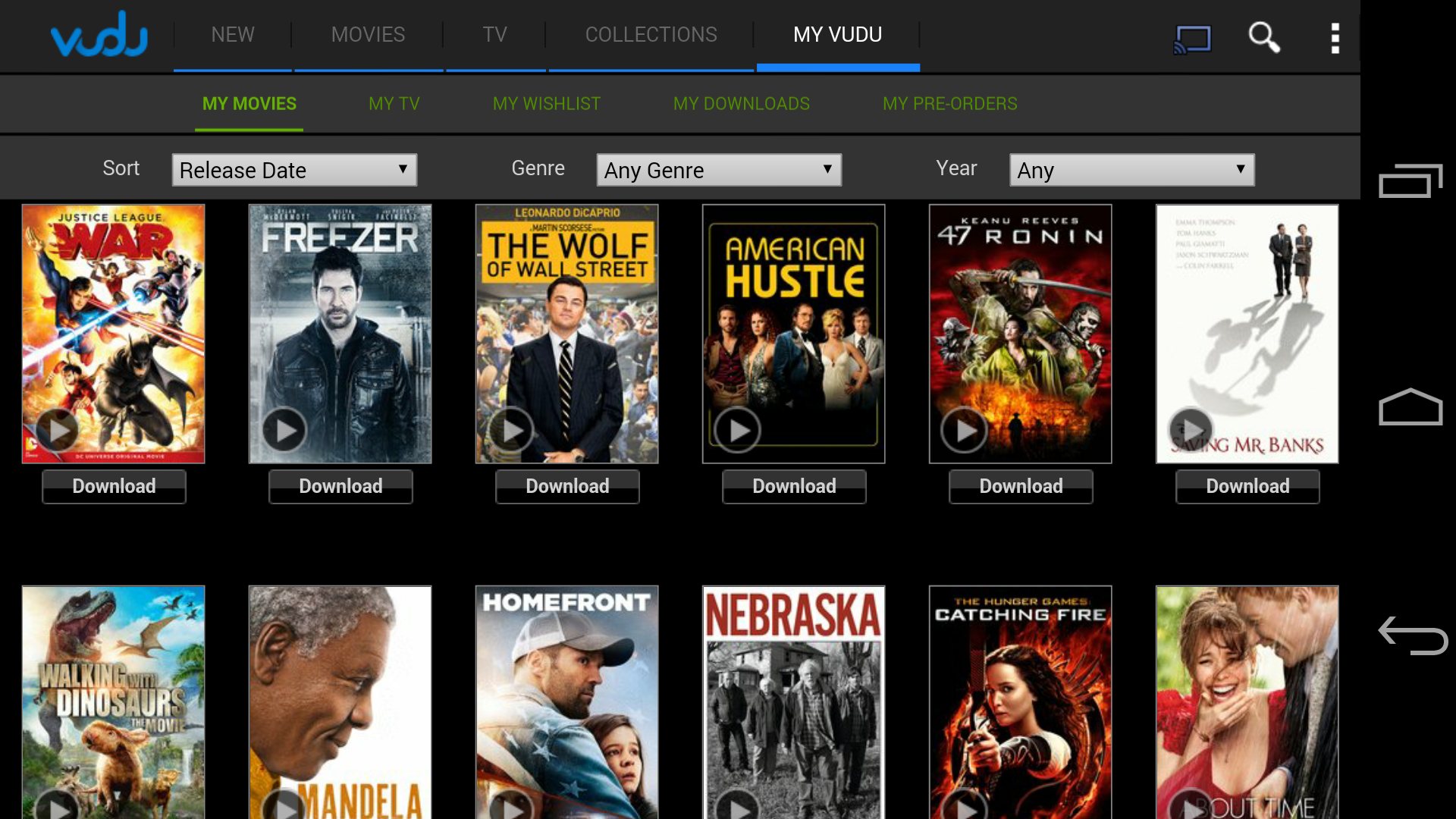Play Justice League War
1456x819 pixels.
pyautogui.click(x=58, y=430)
